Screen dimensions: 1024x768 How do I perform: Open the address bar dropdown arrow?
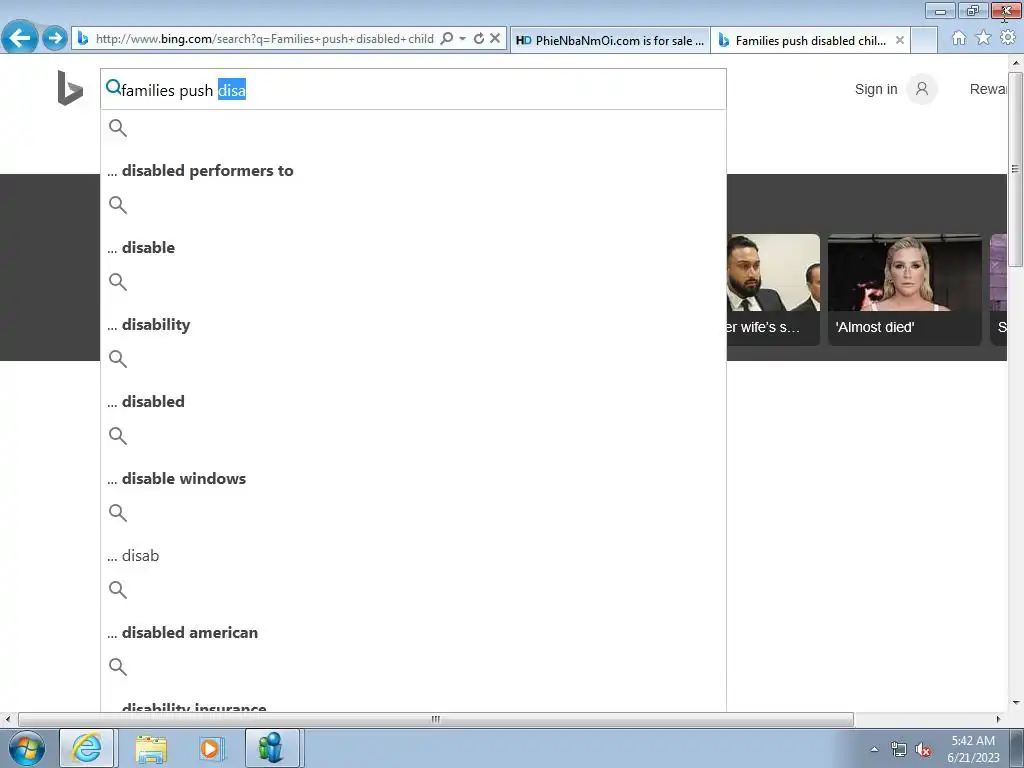tap(462, 39)
